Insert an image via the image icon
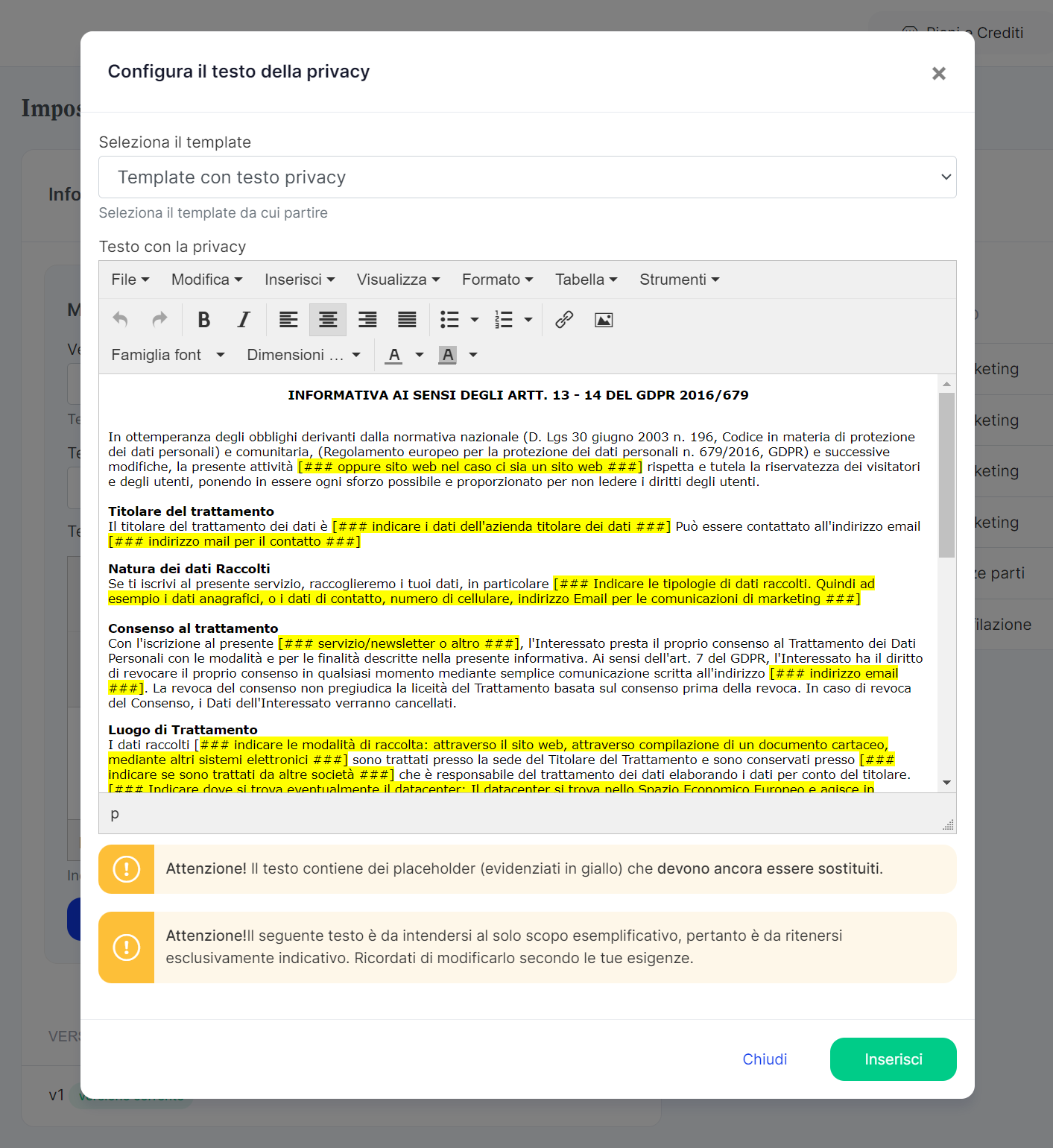Image resolution: width=1053 pixels, height=1148 pixels. 603,319
